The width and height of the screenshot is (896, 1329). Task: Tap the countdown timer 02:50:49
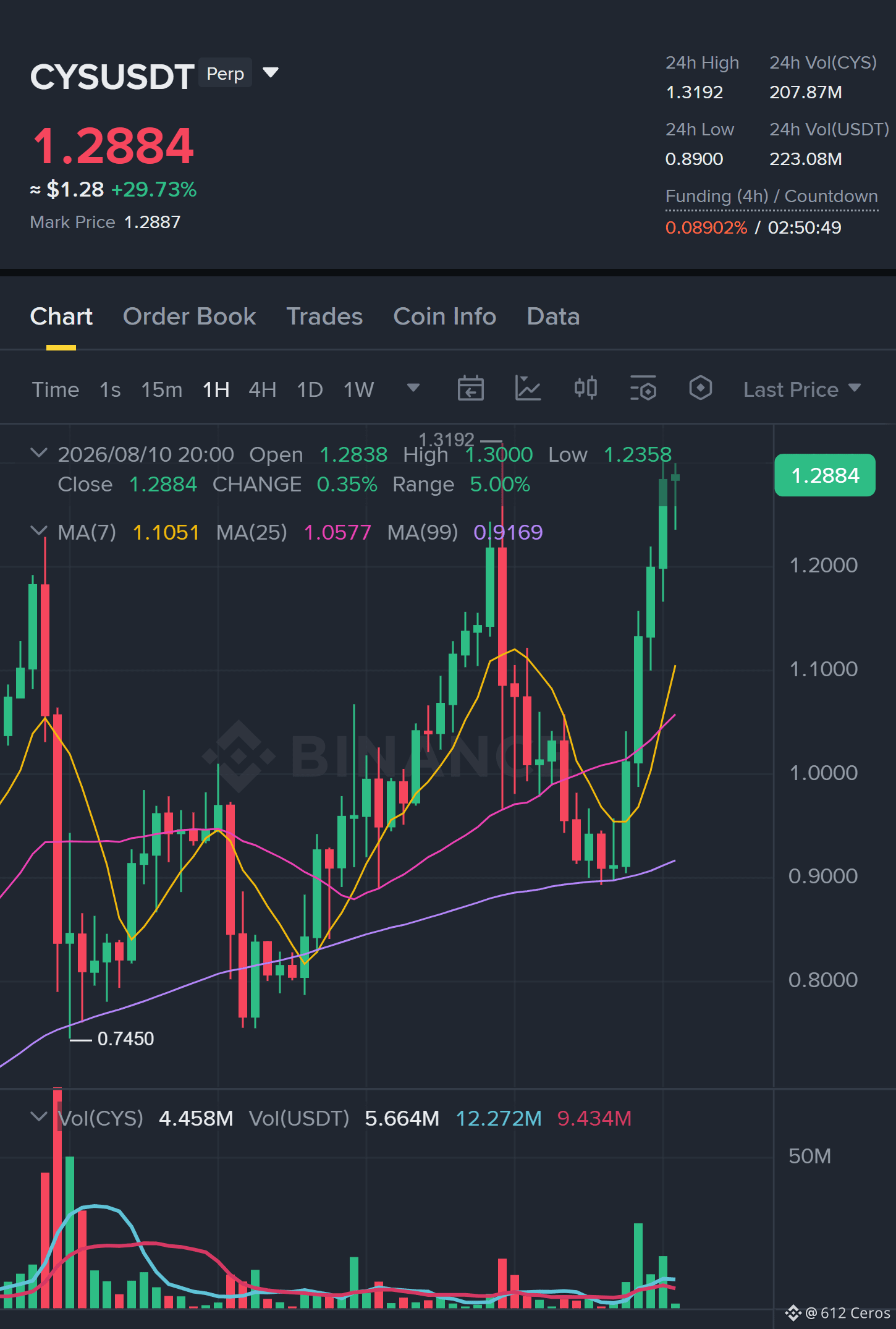(805, 227)
